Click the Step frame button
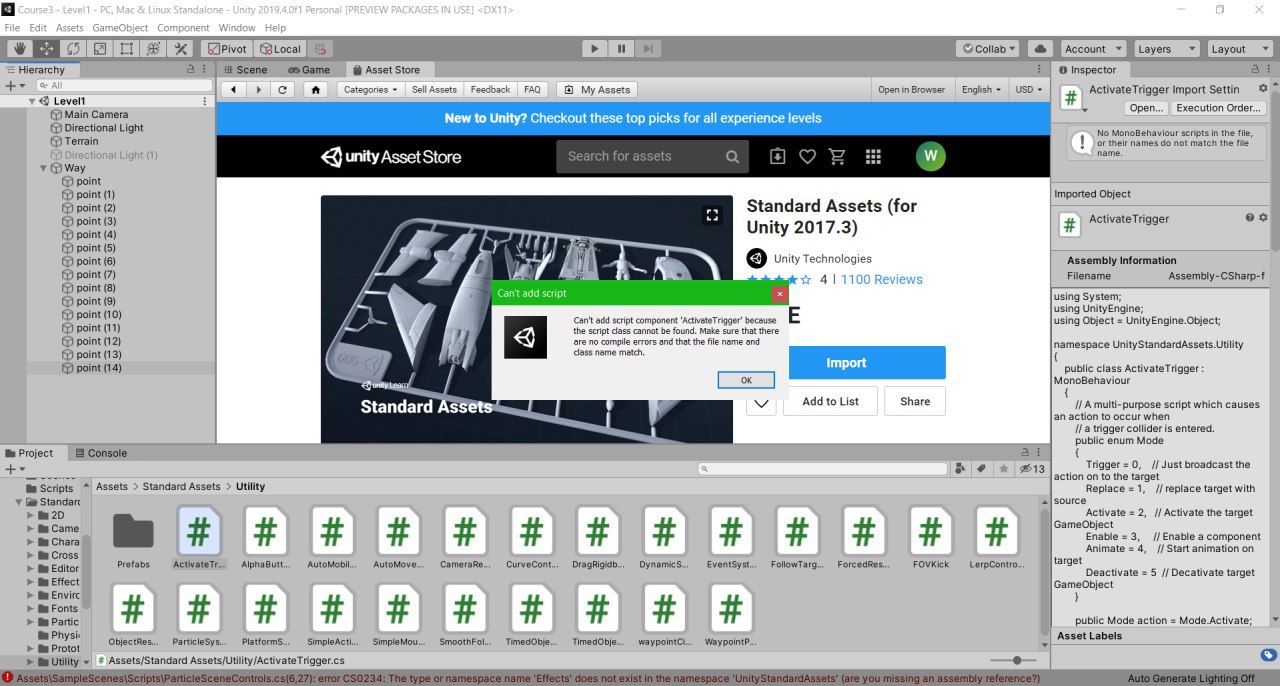The image size is (1280, 686). (649, 48)
